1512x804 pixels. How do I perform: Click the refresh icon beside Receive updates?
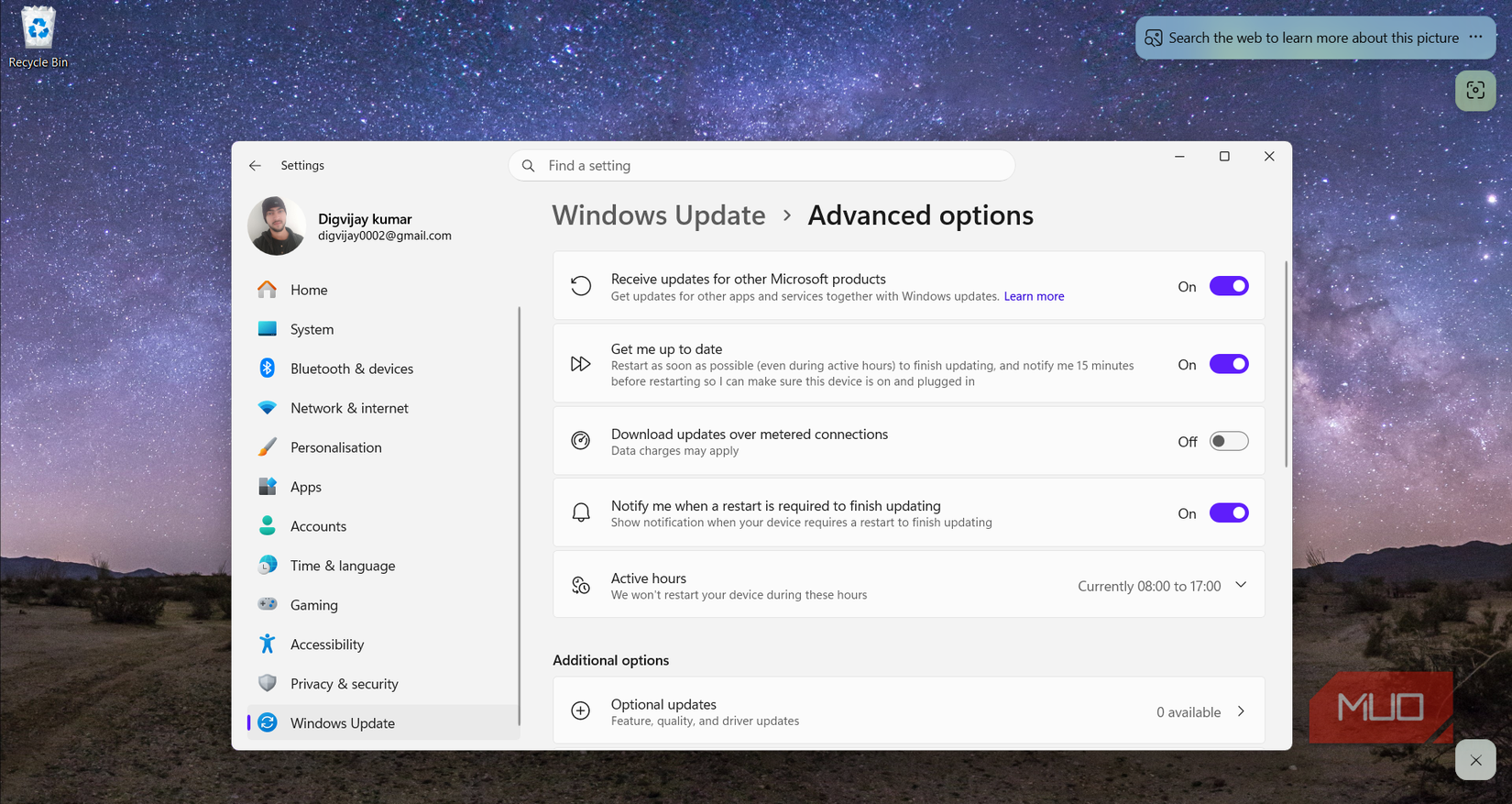coord(581,286)
